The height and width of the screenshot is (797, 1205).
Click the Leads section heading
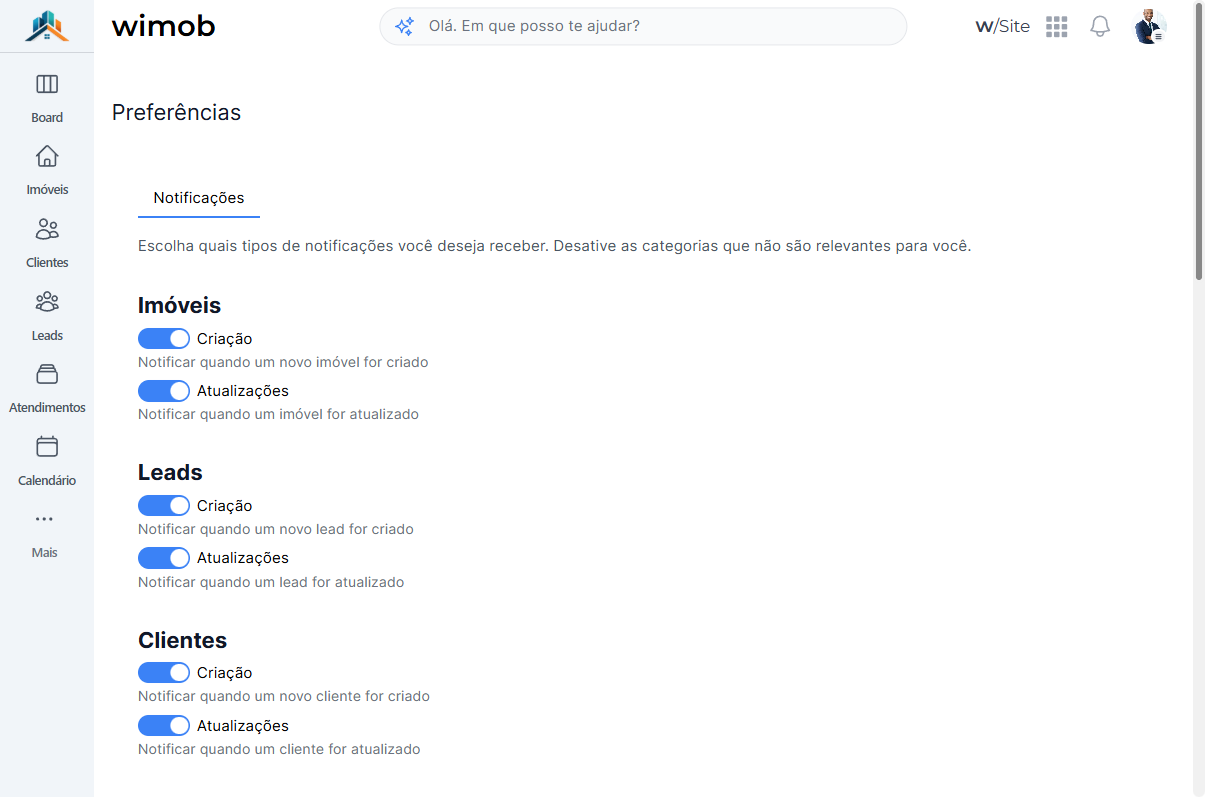(170, 472)
